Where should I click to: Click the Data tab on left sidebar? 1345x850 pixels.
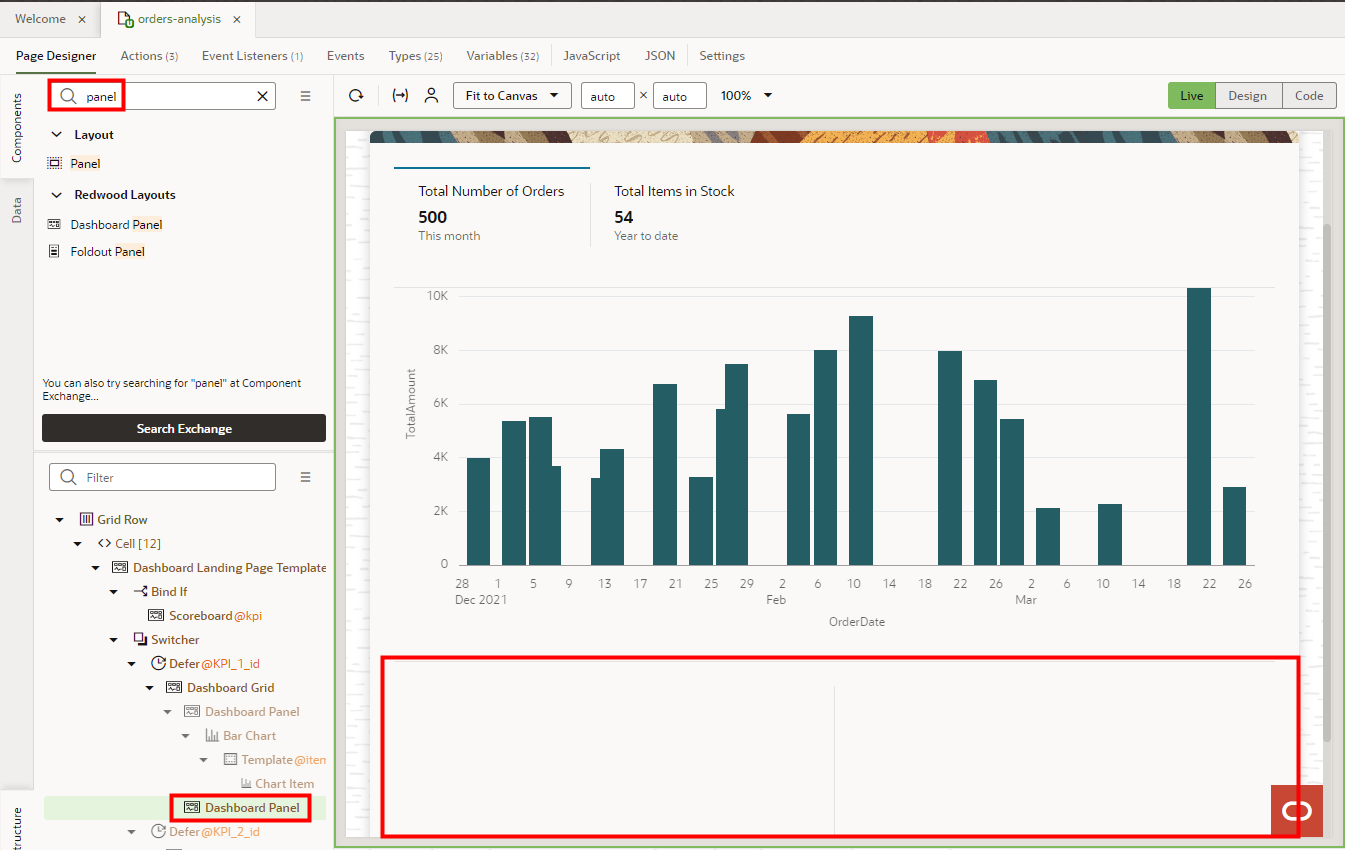(x=16, y=207)
